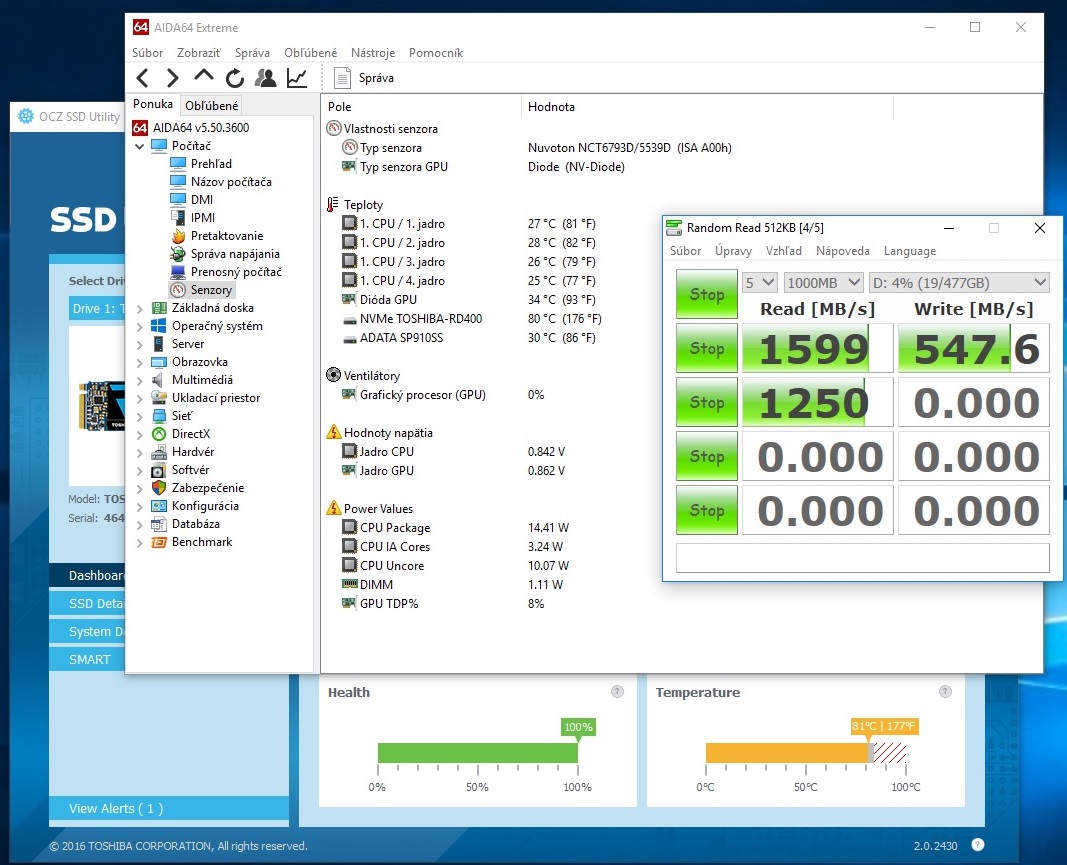
Task: Switch to the Obľúbené tab
Action: point(212,105)
